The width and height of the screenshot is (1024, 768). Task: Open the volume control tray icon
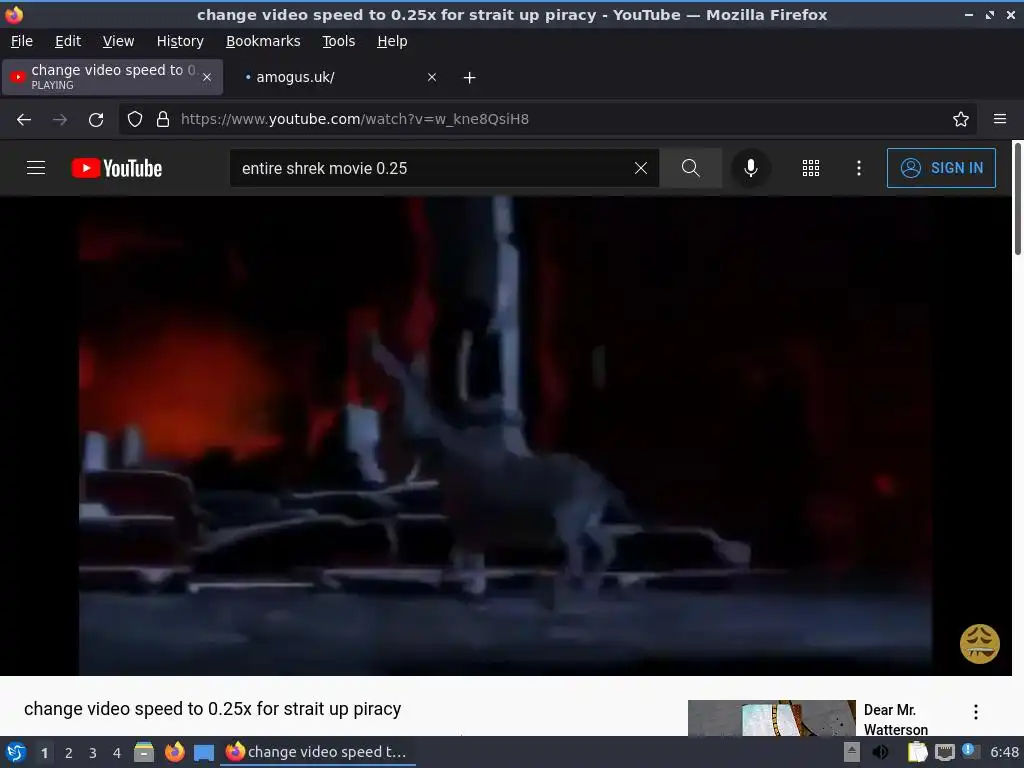click(x=881, y=752)
